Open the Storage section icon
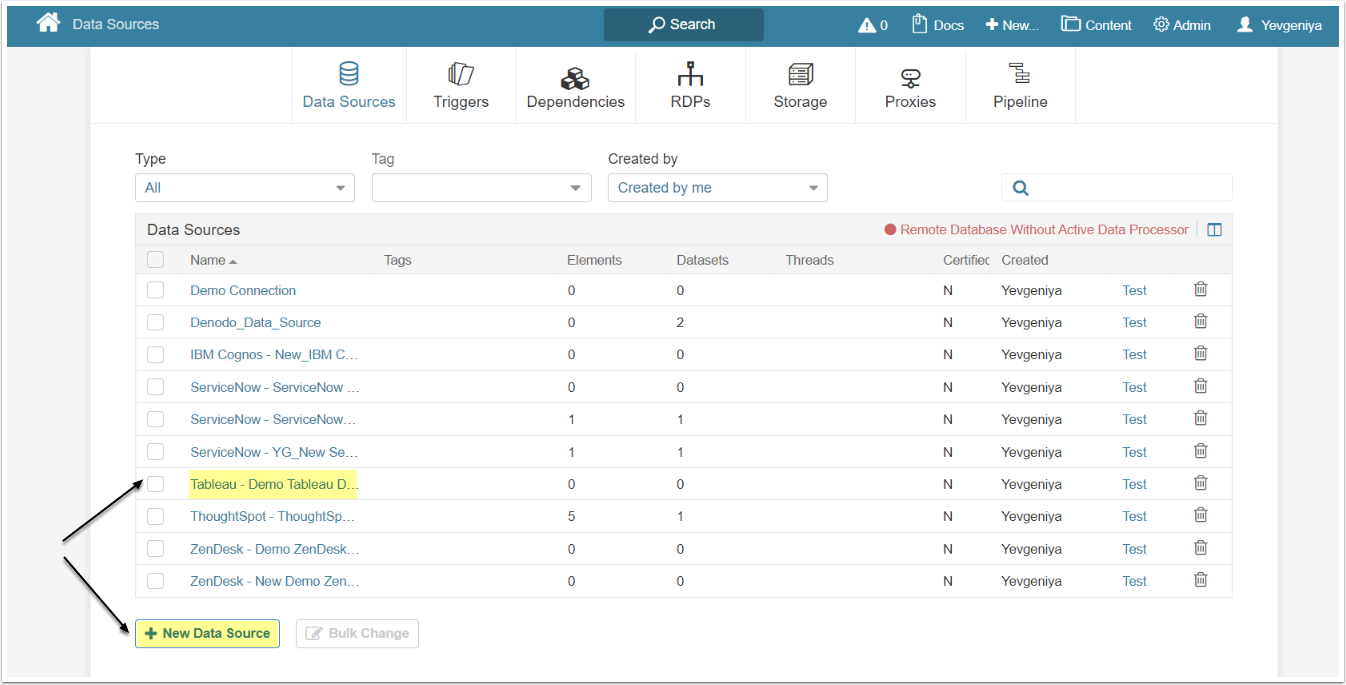The width and height of the screenshot is (1346, 685). tap(800, 75)
